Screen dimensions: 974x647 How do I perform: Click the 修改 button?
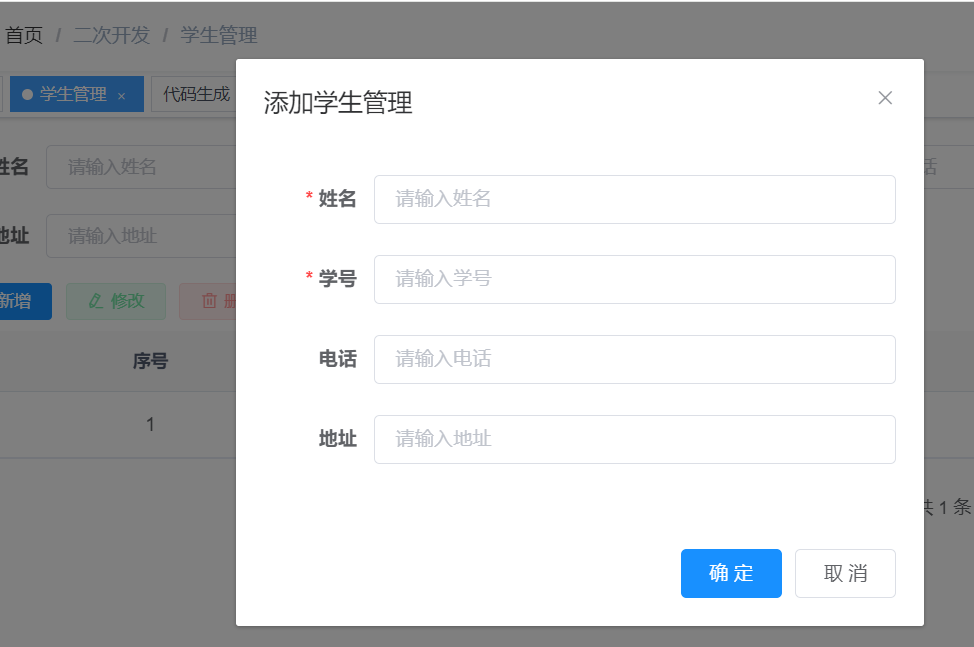click(x=115, y=301)
